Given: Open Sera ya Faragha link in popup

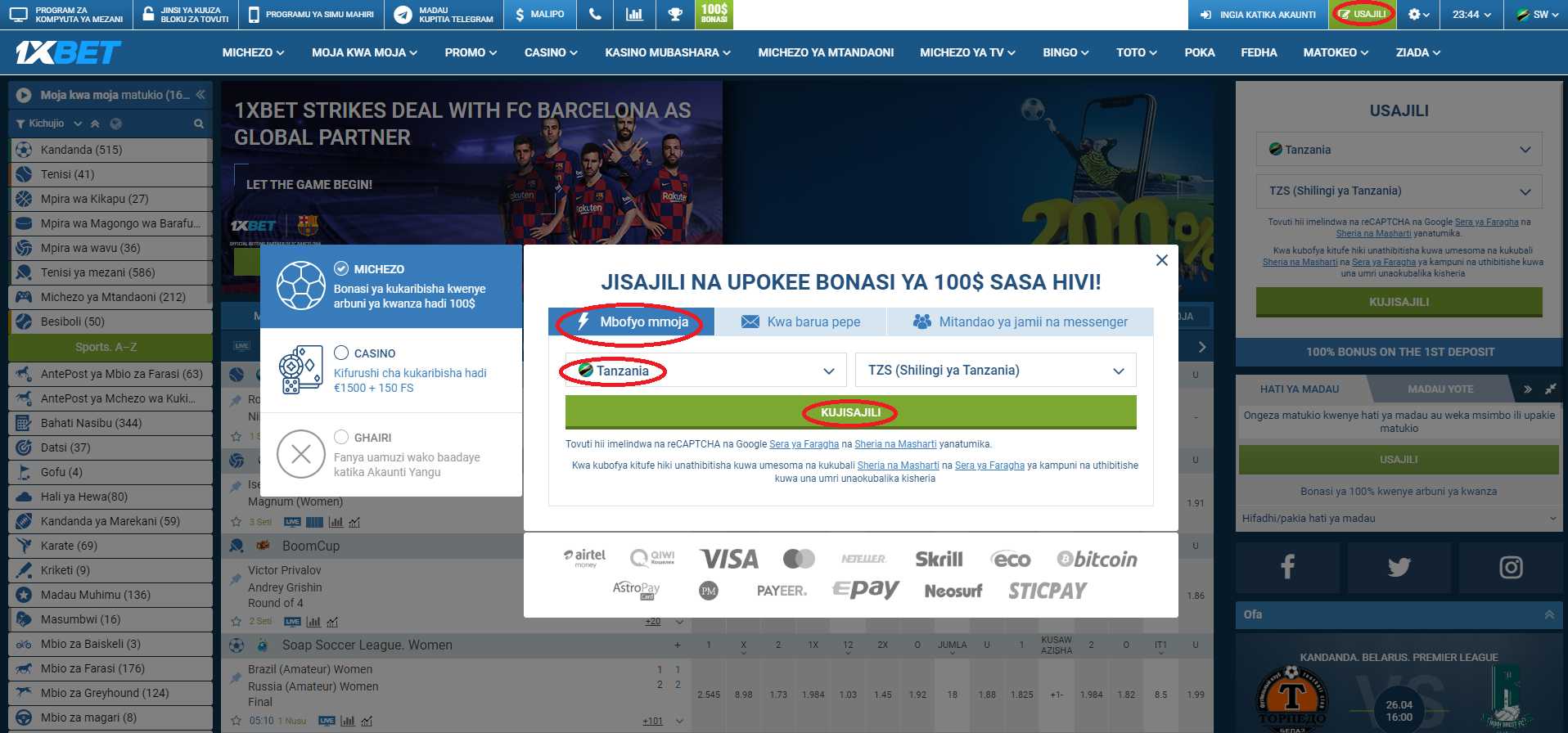Looking at the screenshot, I should pos(804,444).
